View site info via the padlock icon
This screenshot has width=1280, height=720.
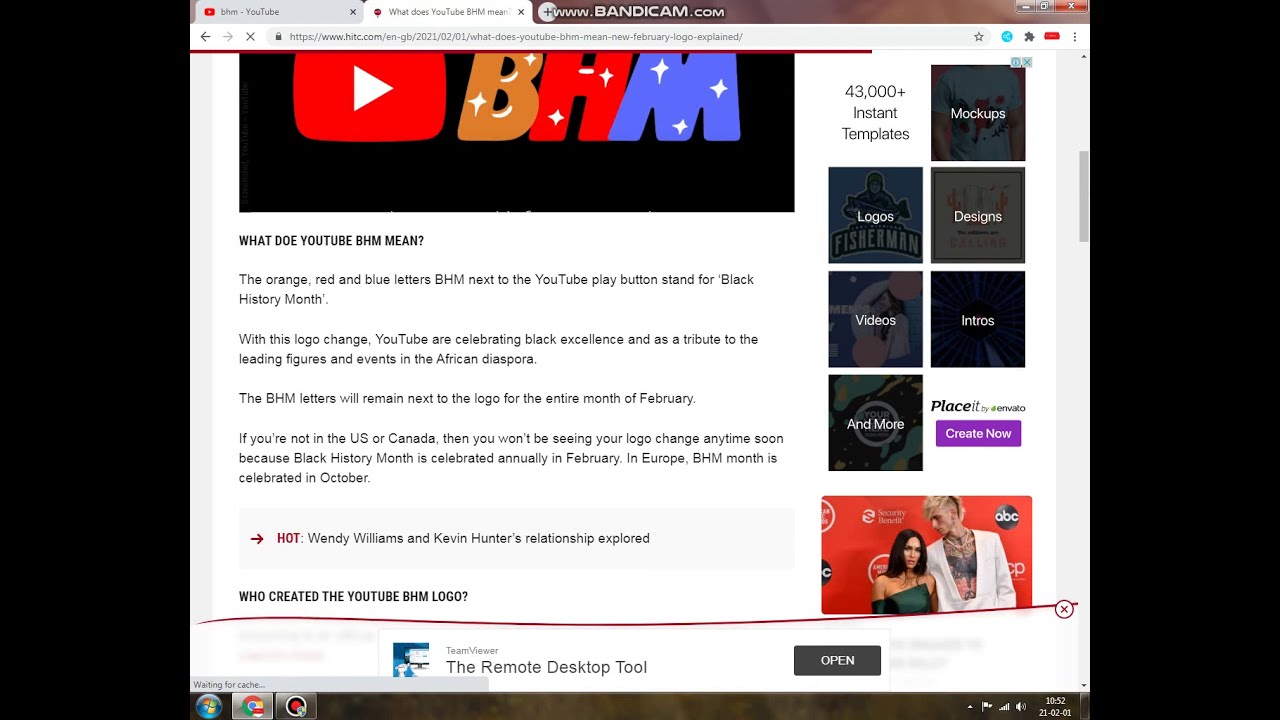278,36
